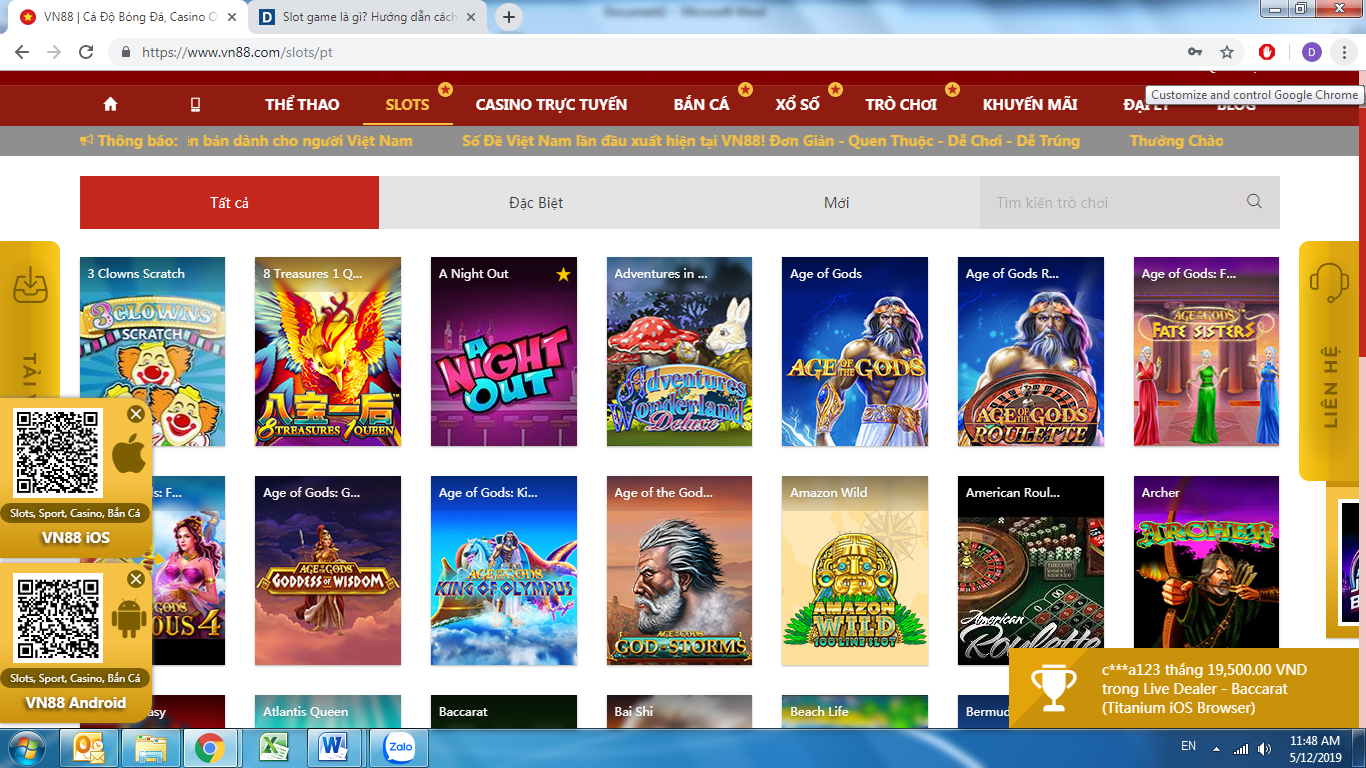Viewport: 1366px width, 768px height.
Task: Close the VN88 Android QR popup
Action: coord(136,579)
